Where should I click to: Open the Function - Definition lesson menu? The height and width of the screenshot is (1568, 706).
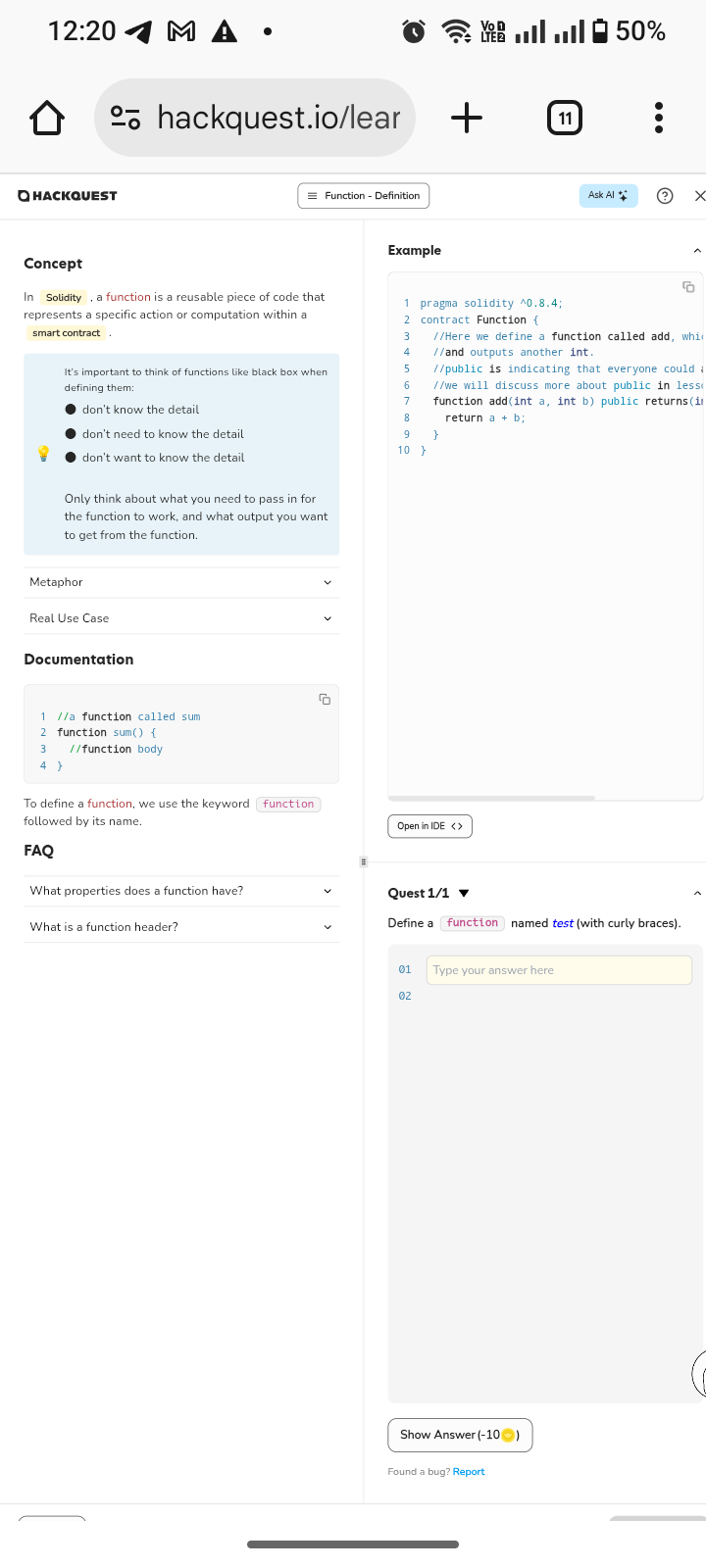(363, 196)
